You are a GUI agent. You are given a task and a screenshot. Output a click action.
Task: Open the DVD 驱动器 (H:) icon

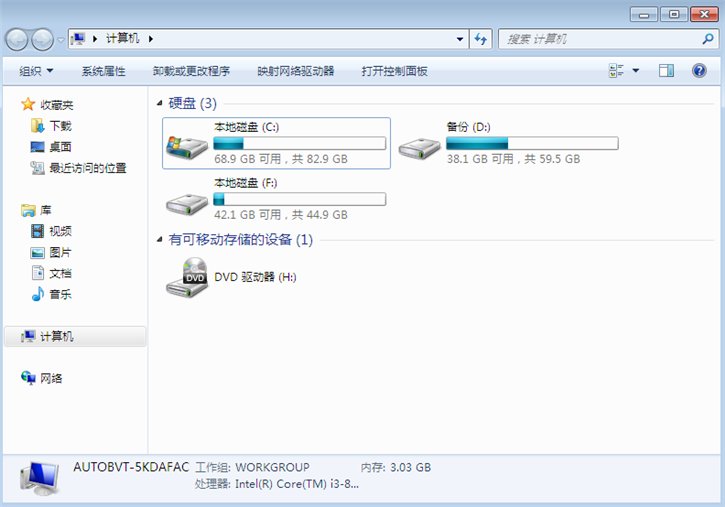pyautogui.click(x=186, y=277)
